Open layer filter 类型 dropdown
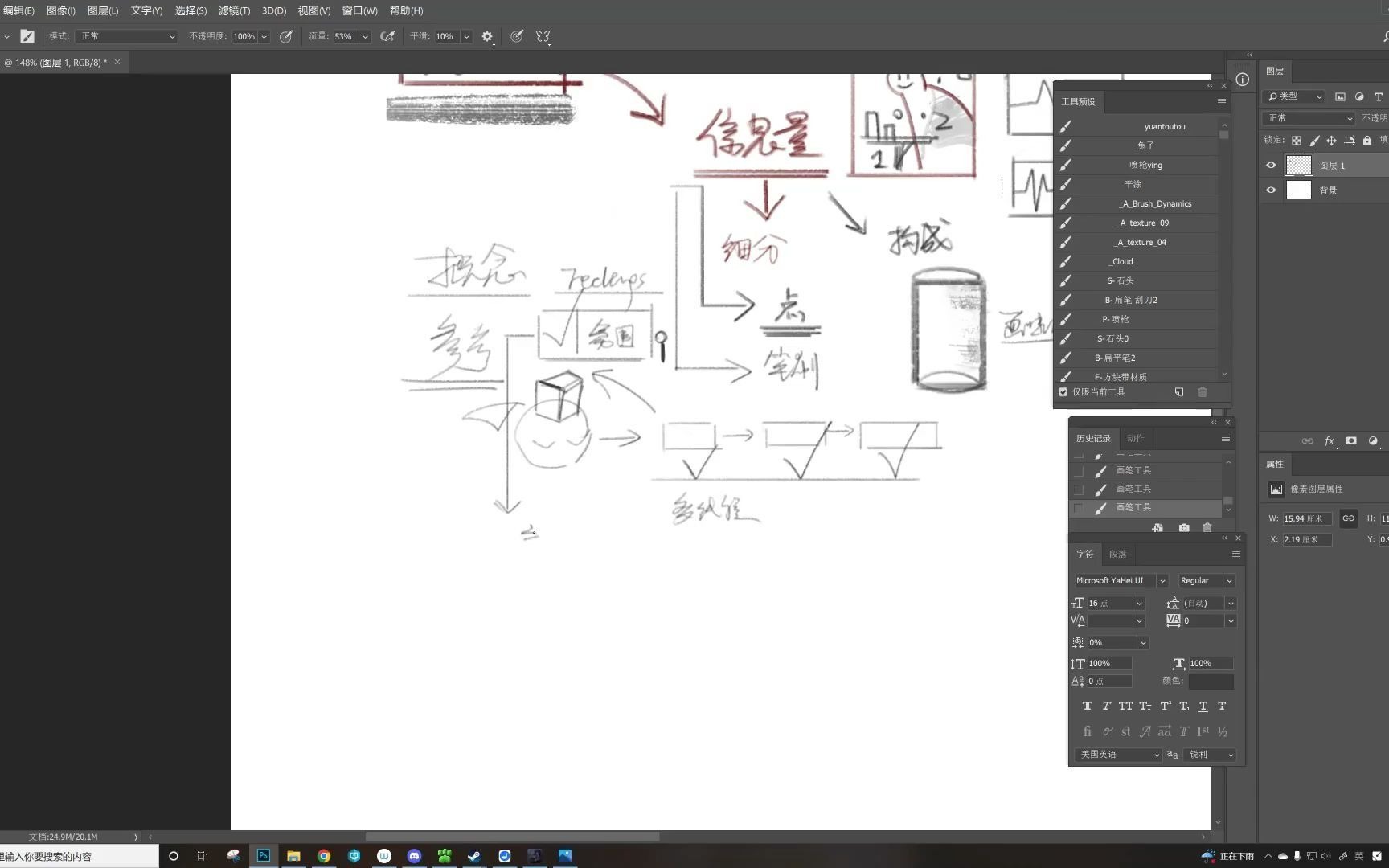1389x868 pixels. click(1293, 96)
